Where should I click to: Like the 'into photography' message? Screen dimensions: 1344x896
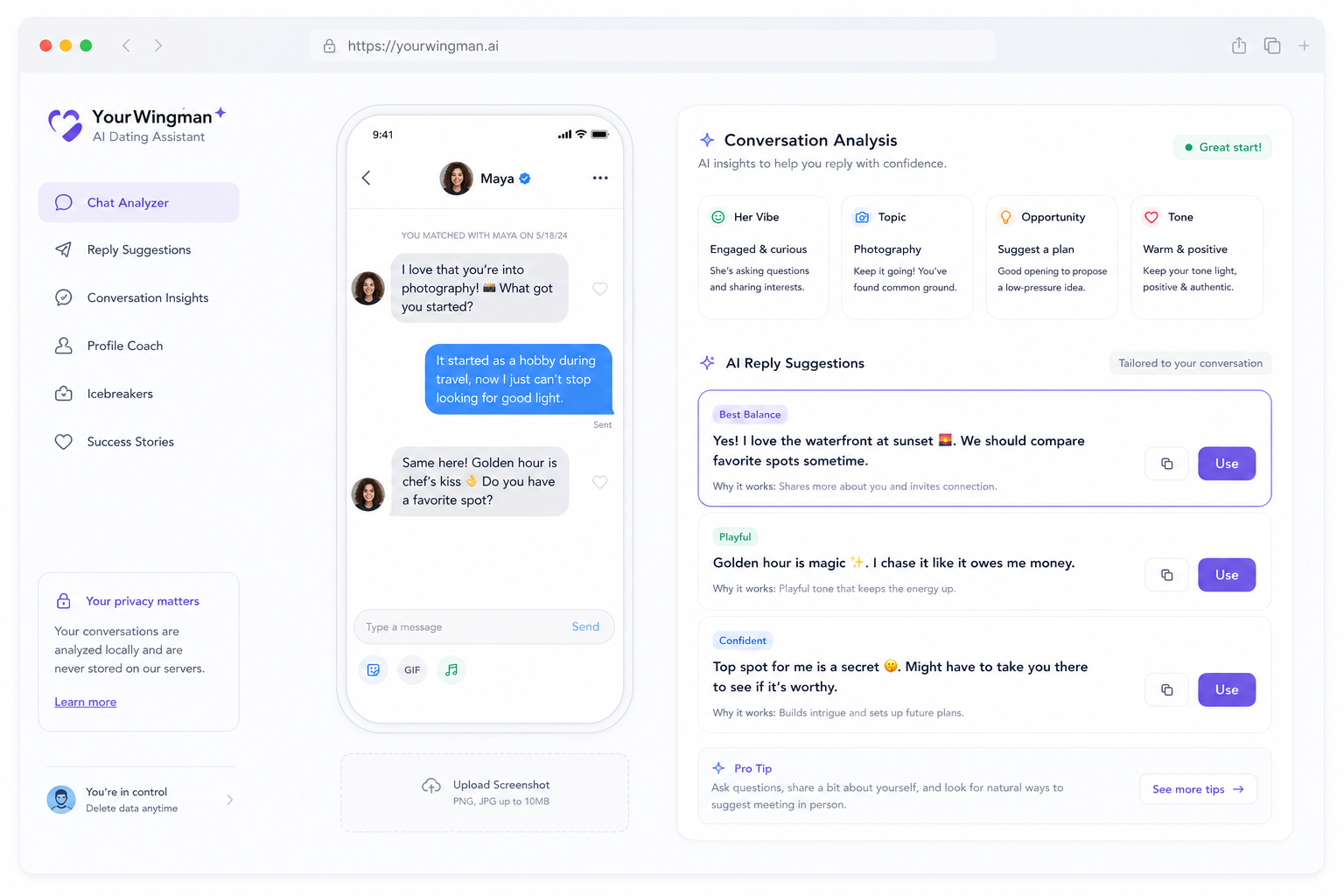[x=600, y=289]
